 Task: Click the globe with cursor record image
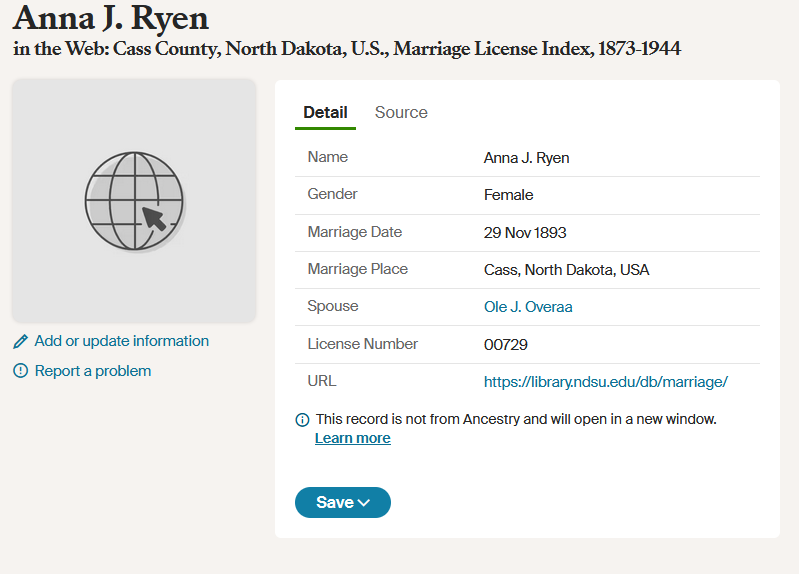point(134,201)
